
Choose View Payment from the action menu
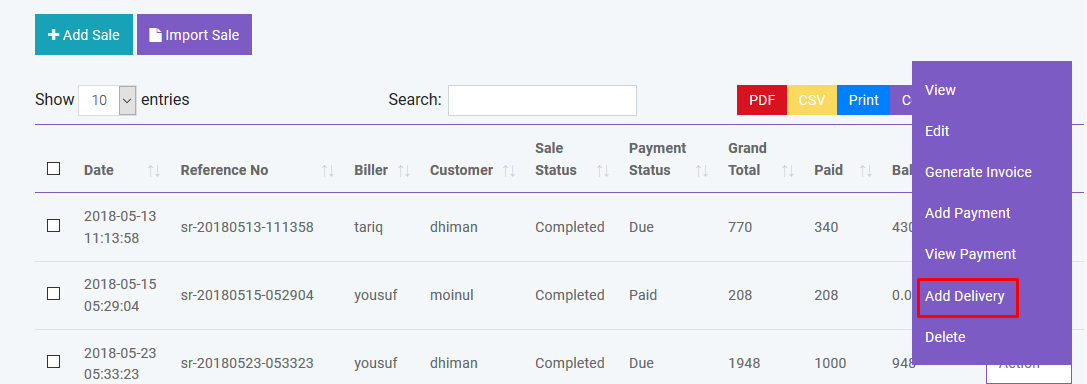pyautogui.click(x=970, y=254)
